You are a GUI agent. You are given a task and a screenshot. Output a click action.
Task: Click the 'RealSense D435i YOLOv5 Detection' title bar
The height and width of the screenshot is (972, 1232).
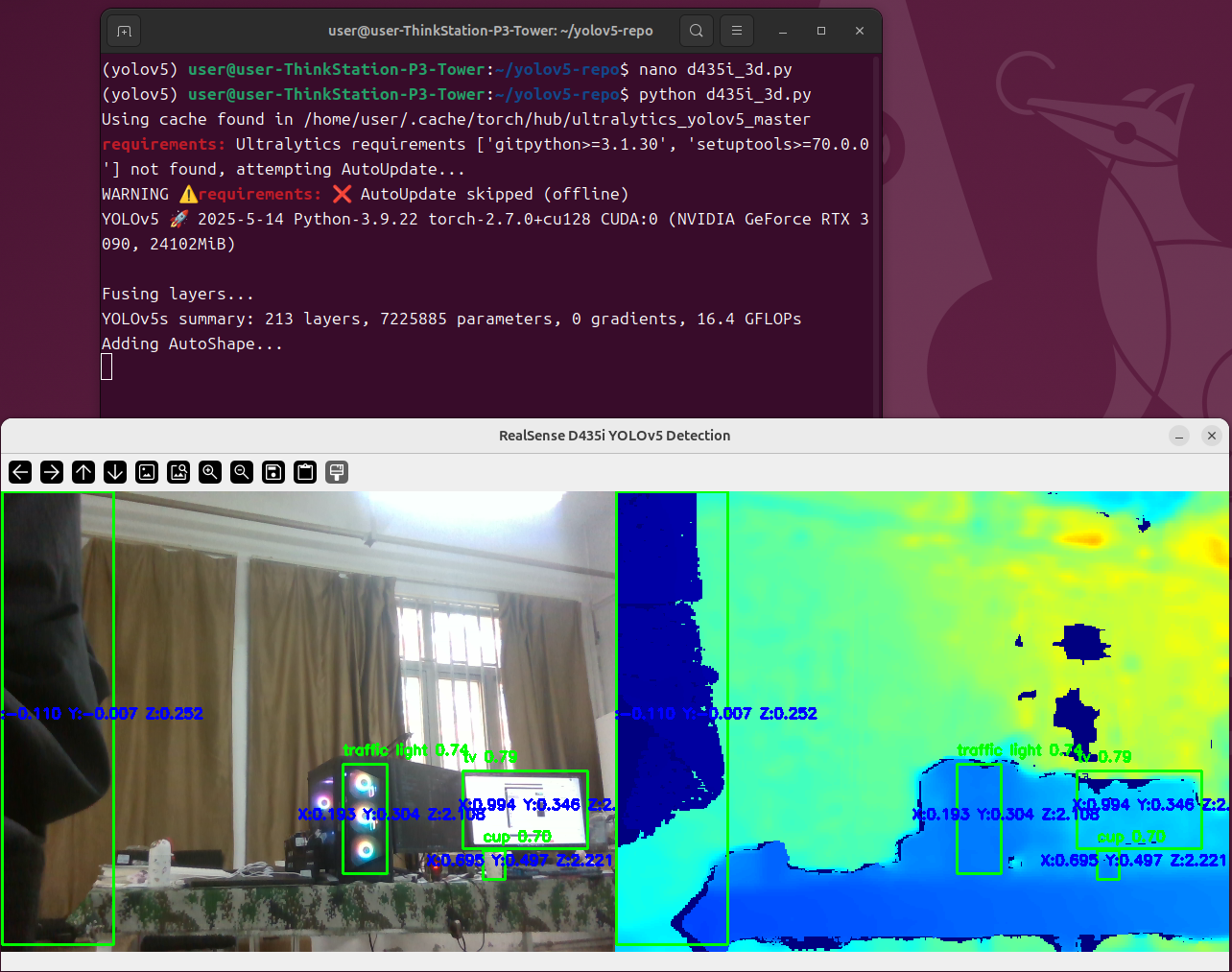coord(614,436)
